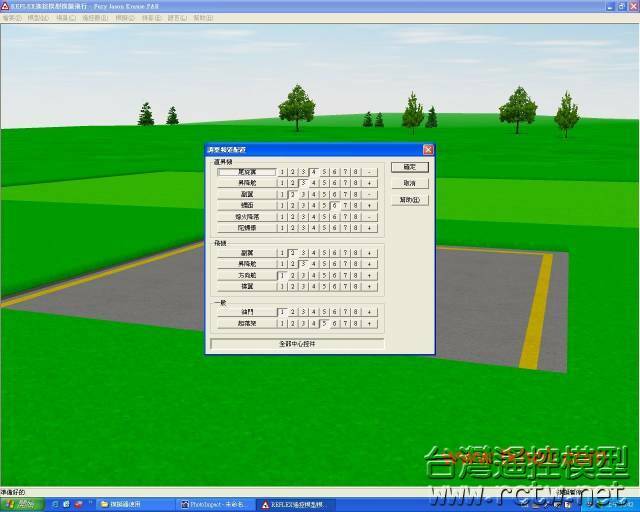This screenshot has height=512, width=640.
Task: Toggle reverse sign for 尾旋翼 row
Action: click(x=369, y=172)
